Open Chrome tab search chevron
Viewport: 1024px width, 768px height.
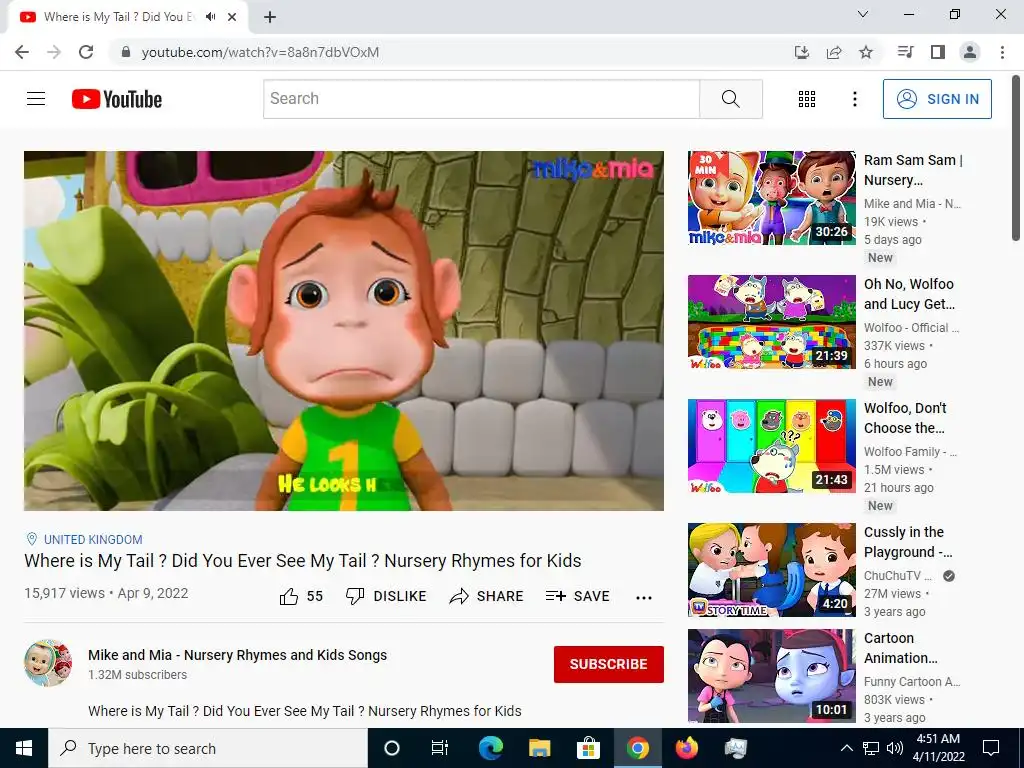tap(863, 14)
